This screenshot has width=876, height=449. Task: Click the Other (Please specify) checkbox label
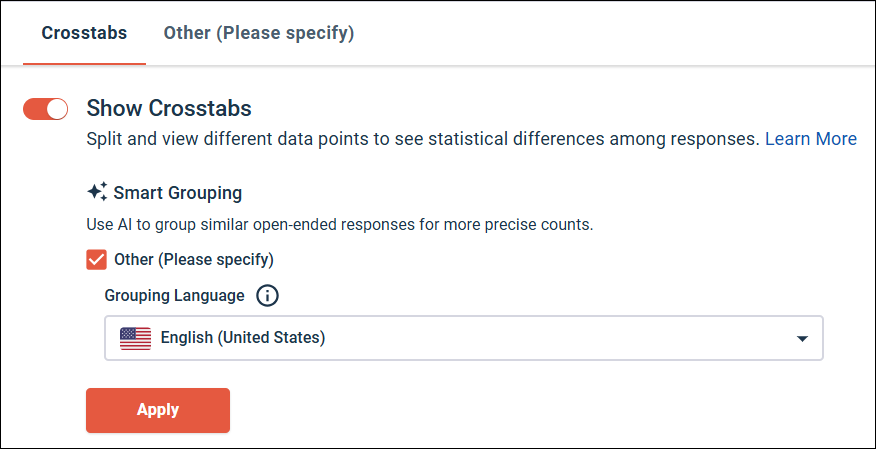pyautogui.click(x=194, y=260)
